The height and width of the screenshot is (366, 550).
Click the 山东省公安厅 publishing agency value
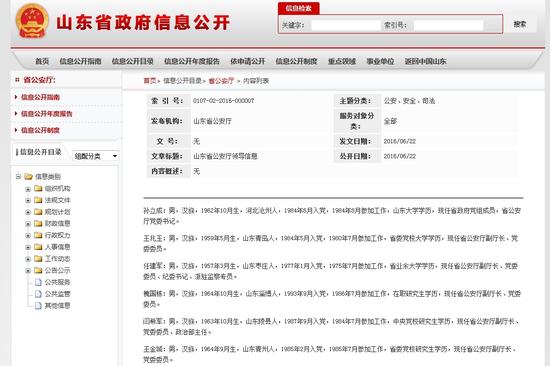pos(213,121)
